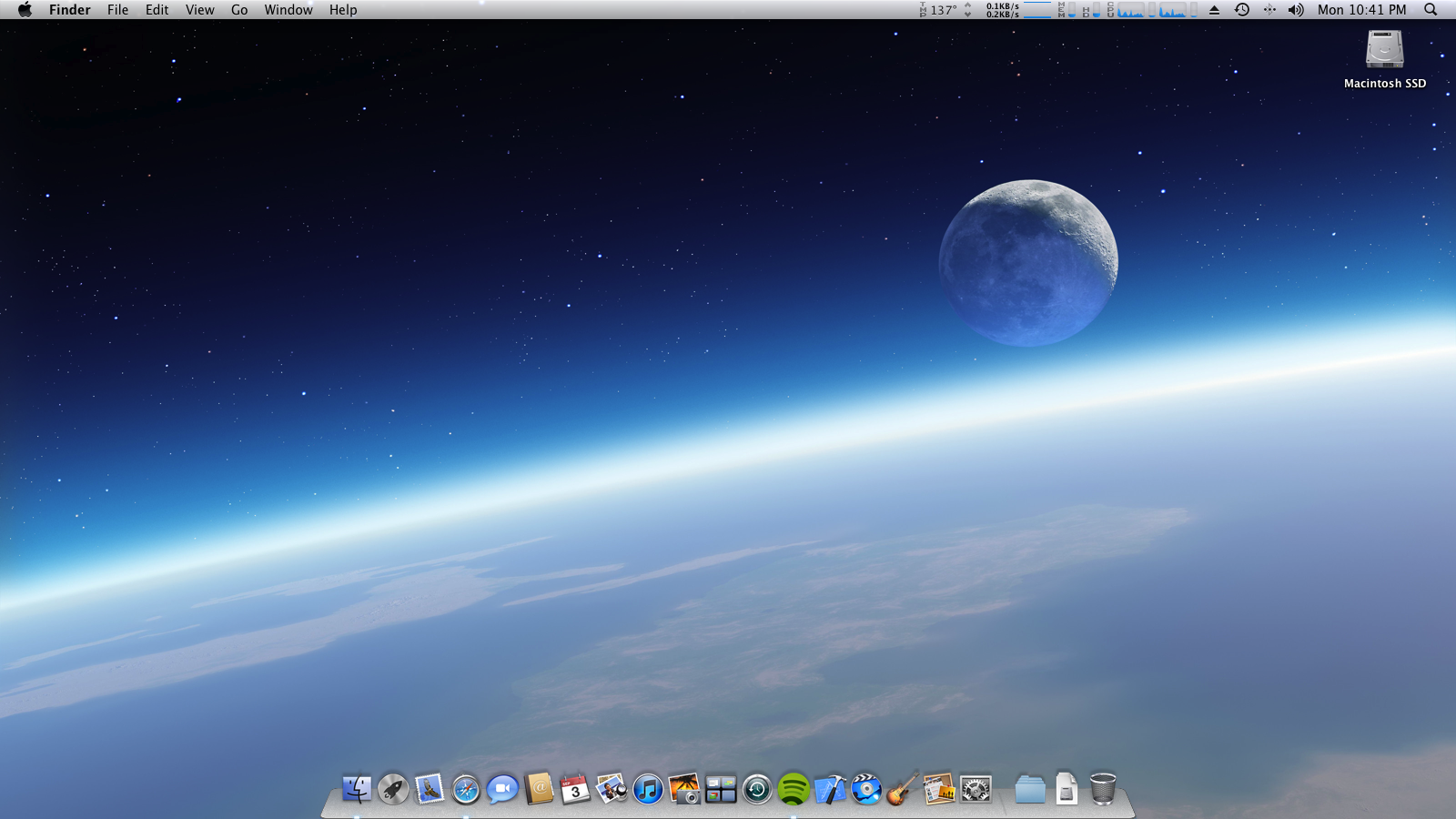Open iCal calendar icon in Dock
This screenshot has height=819, width=1456.
pyautogui.click(x=575, y=789)
